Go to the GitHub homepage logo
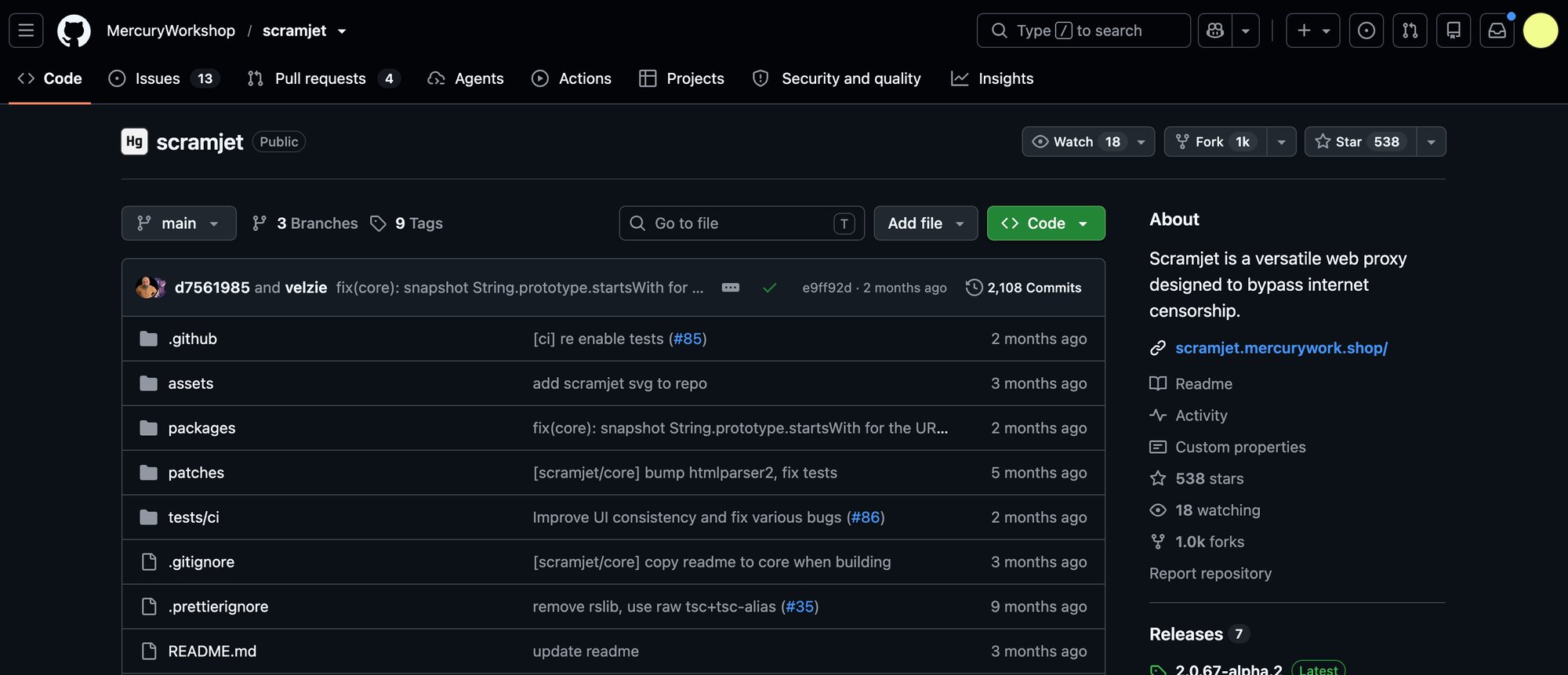 [x=74, y=31]
